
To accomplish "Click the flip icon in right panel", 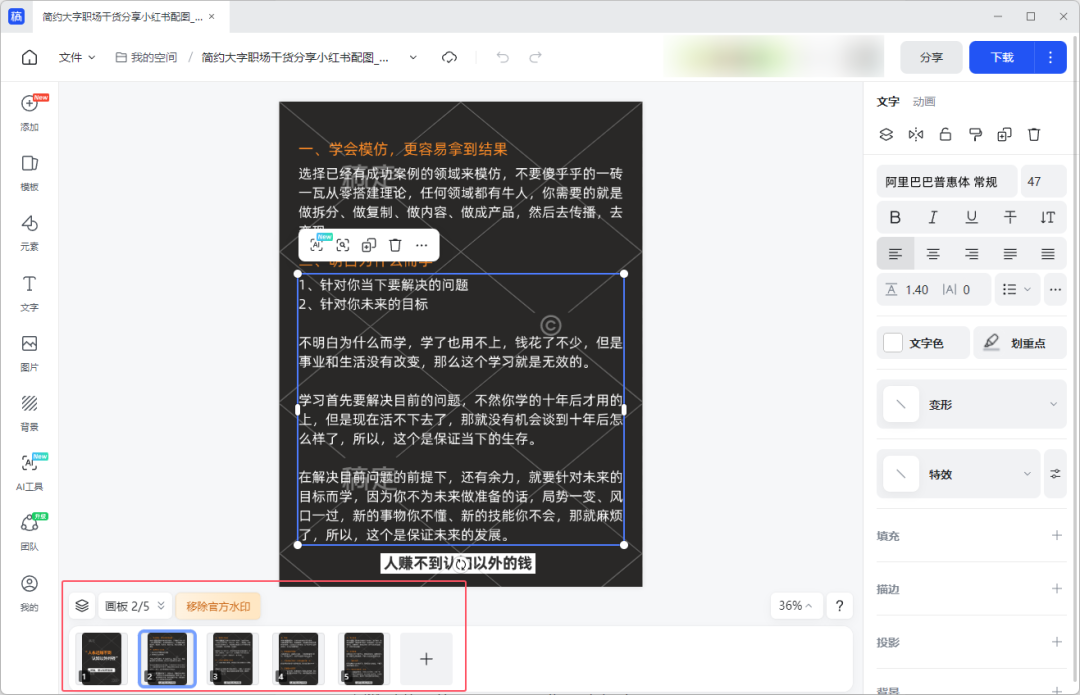I will tap(915, 134).
